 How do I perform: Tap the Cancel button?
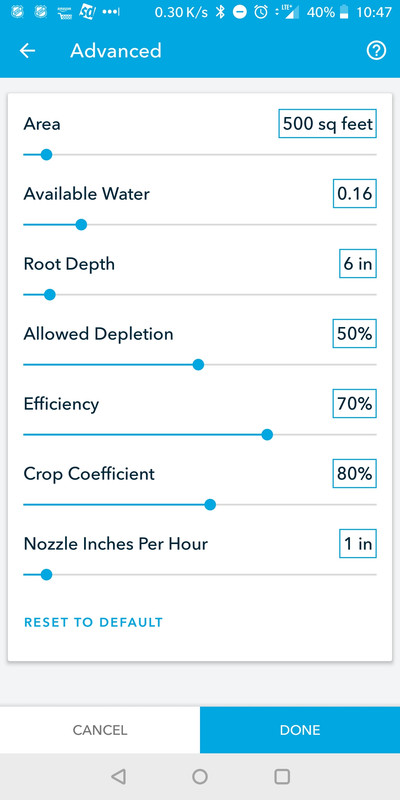coord(100,730)
